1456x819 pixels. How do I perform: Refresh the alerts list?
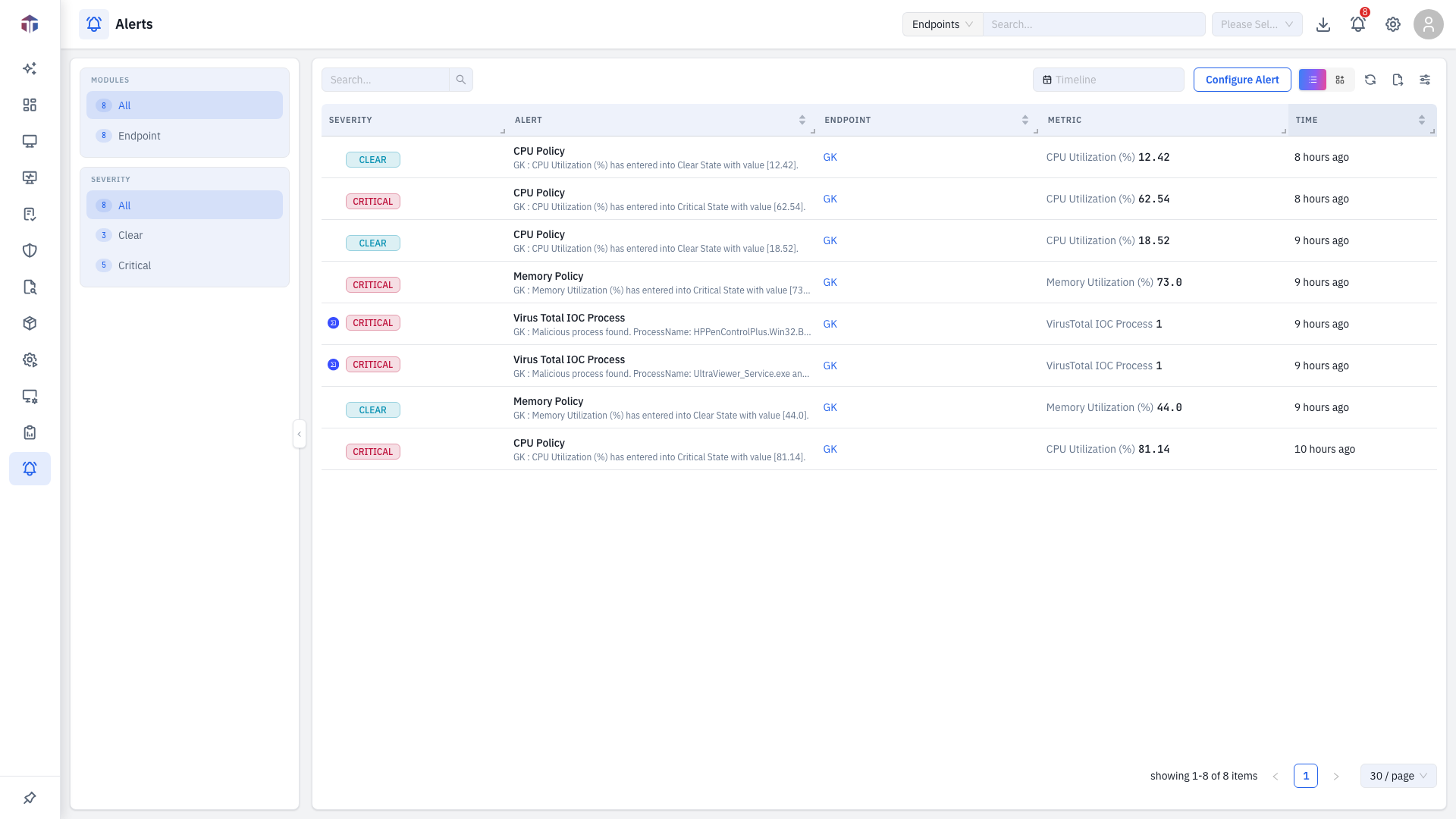(1370, 80)
